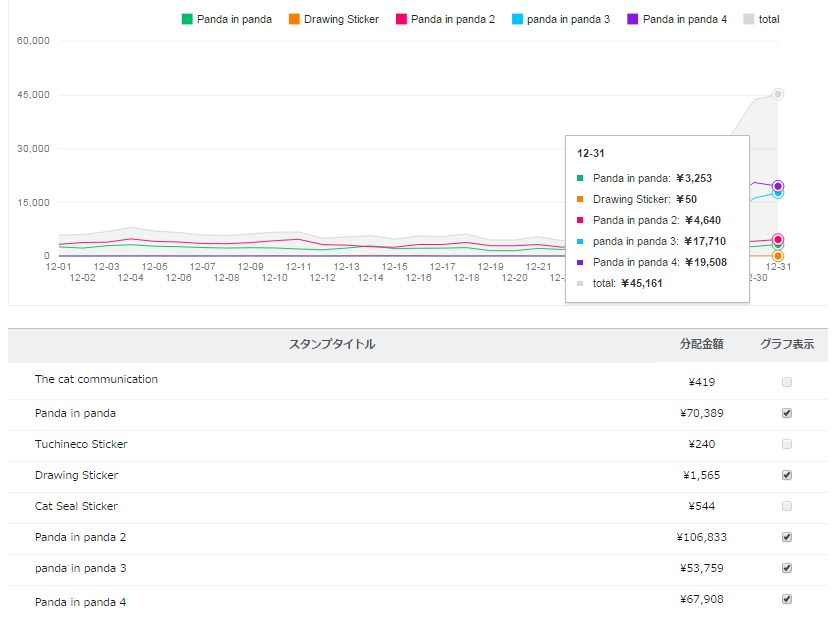Enable graph for Tuchineco Sticker
Viewport: 839px width, 617px height.
point(787,444)
